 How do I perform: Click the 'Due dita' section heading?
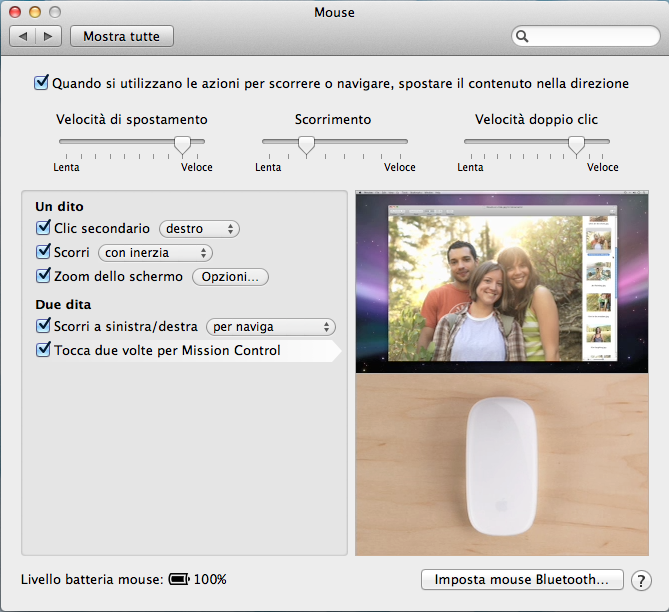point(63,305)
